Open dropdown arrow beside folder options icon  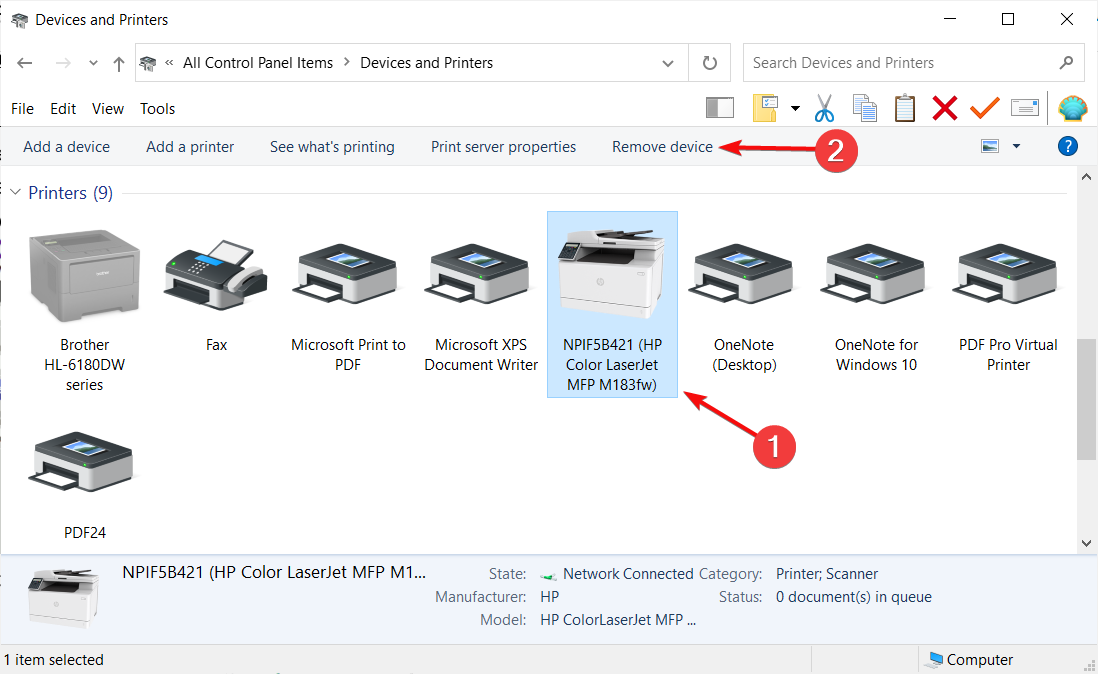795,108
